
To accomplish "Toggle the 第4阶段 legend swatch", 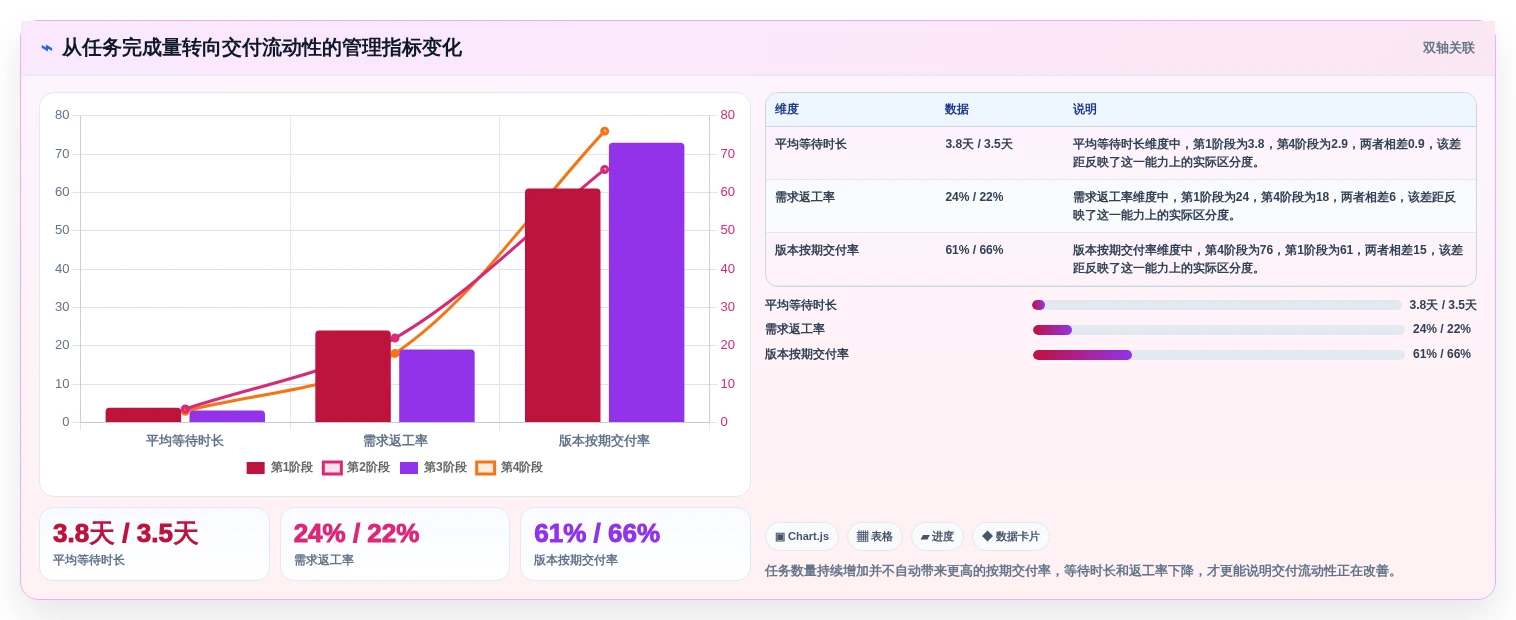I will click(x=486, y=468).
